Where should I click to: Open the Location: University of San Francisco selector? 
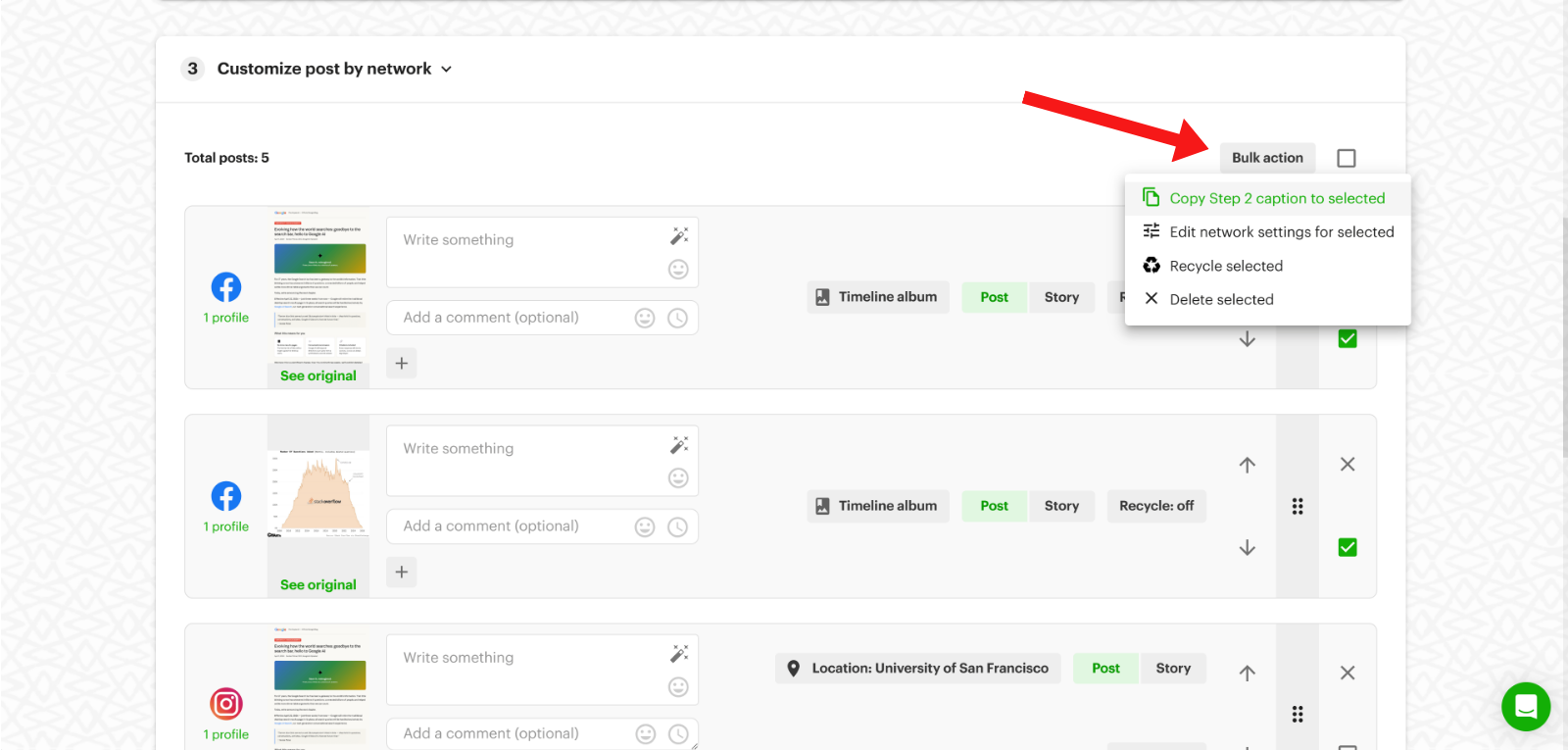point(918,669)
